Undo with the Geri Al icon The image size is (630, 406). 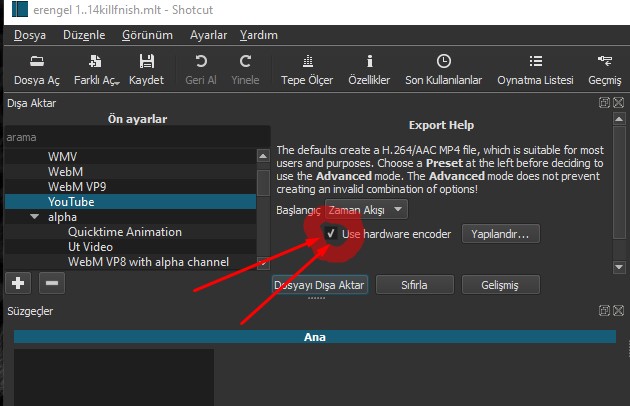click(x=201, y=70)
